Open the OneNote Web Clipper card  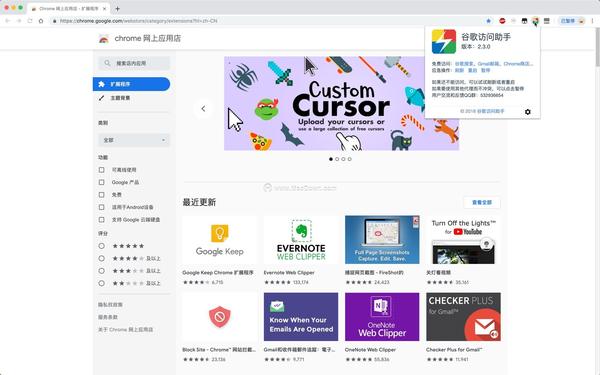coord(382,328)
